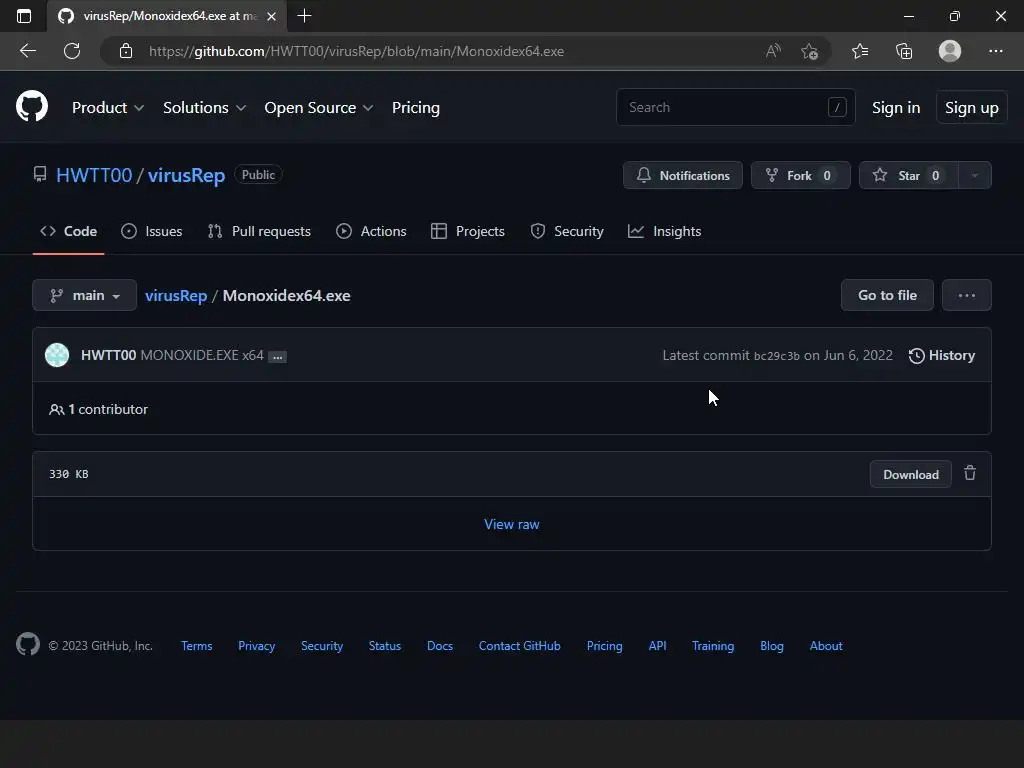Open the footer Security link
The width and height of the screenshot is (1024, 768).
click(322, 646)
